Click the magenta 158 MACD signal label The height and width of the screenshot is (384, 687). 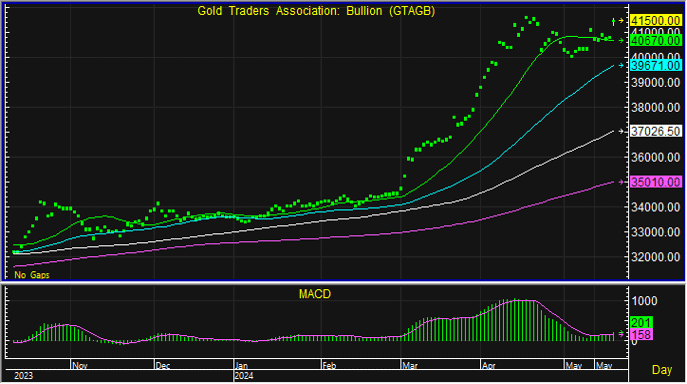pos(641,334)
